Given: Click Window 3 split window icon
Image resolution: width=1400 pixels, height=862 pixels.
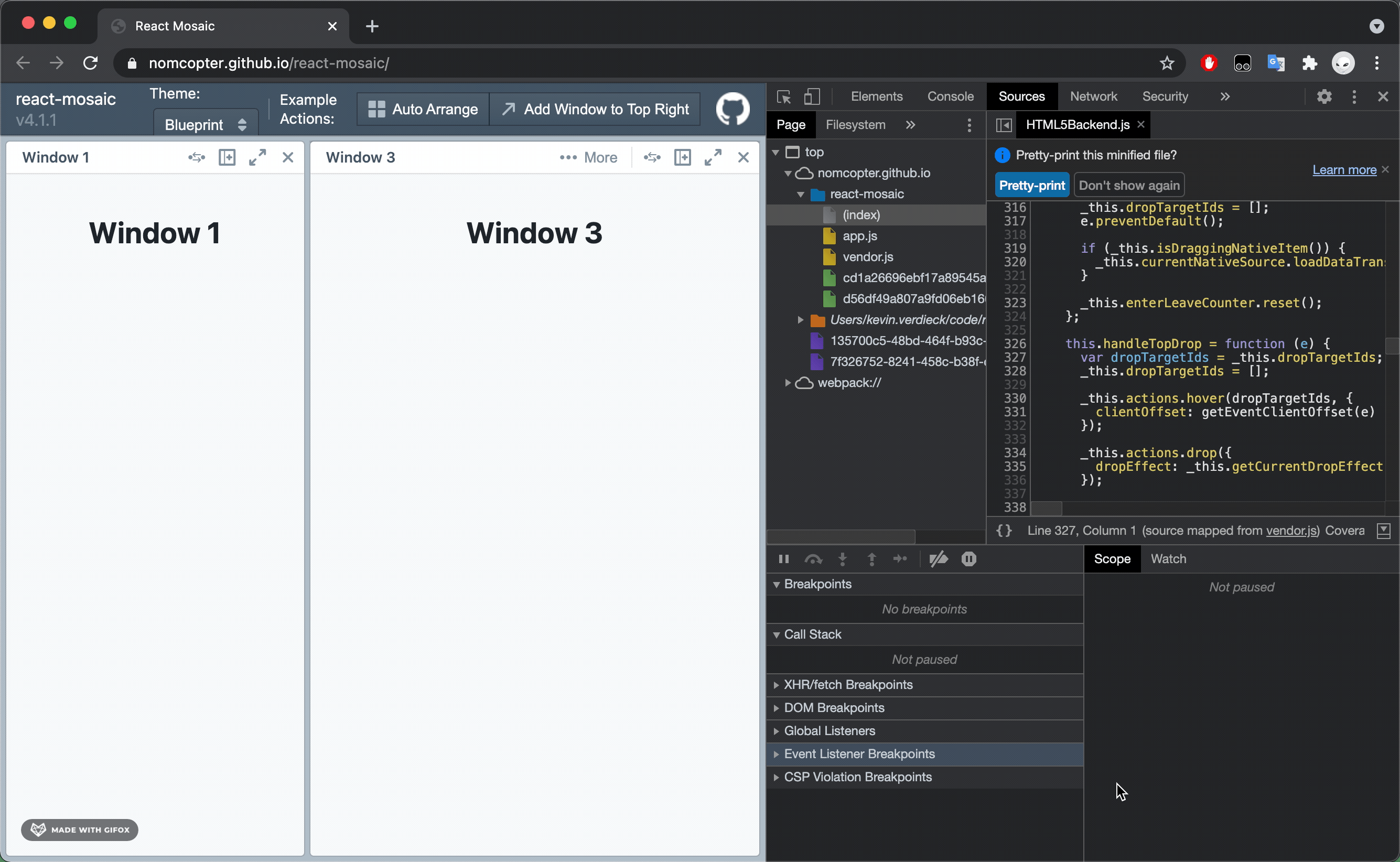Looking at the screenshot, I should pyautogui.click(x=682, y=157).
